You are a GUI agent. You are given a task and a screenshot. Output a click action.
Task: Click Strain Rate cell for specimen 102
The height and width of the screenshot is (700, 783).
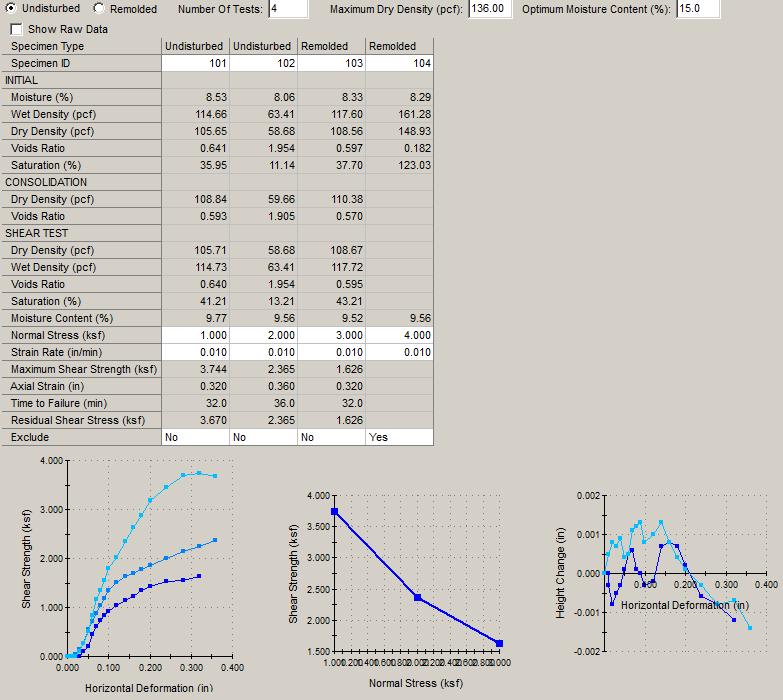263,352
